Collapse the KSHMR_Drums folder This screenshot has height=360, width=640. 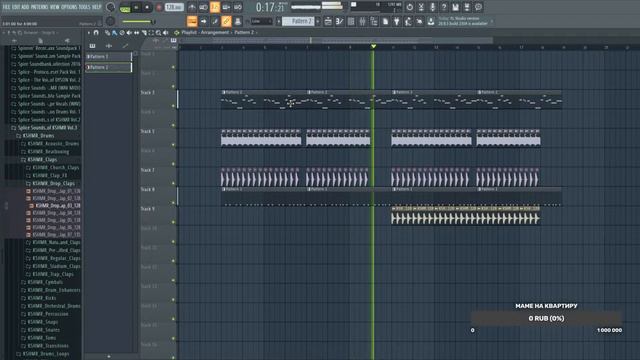[x=38, y=136]
